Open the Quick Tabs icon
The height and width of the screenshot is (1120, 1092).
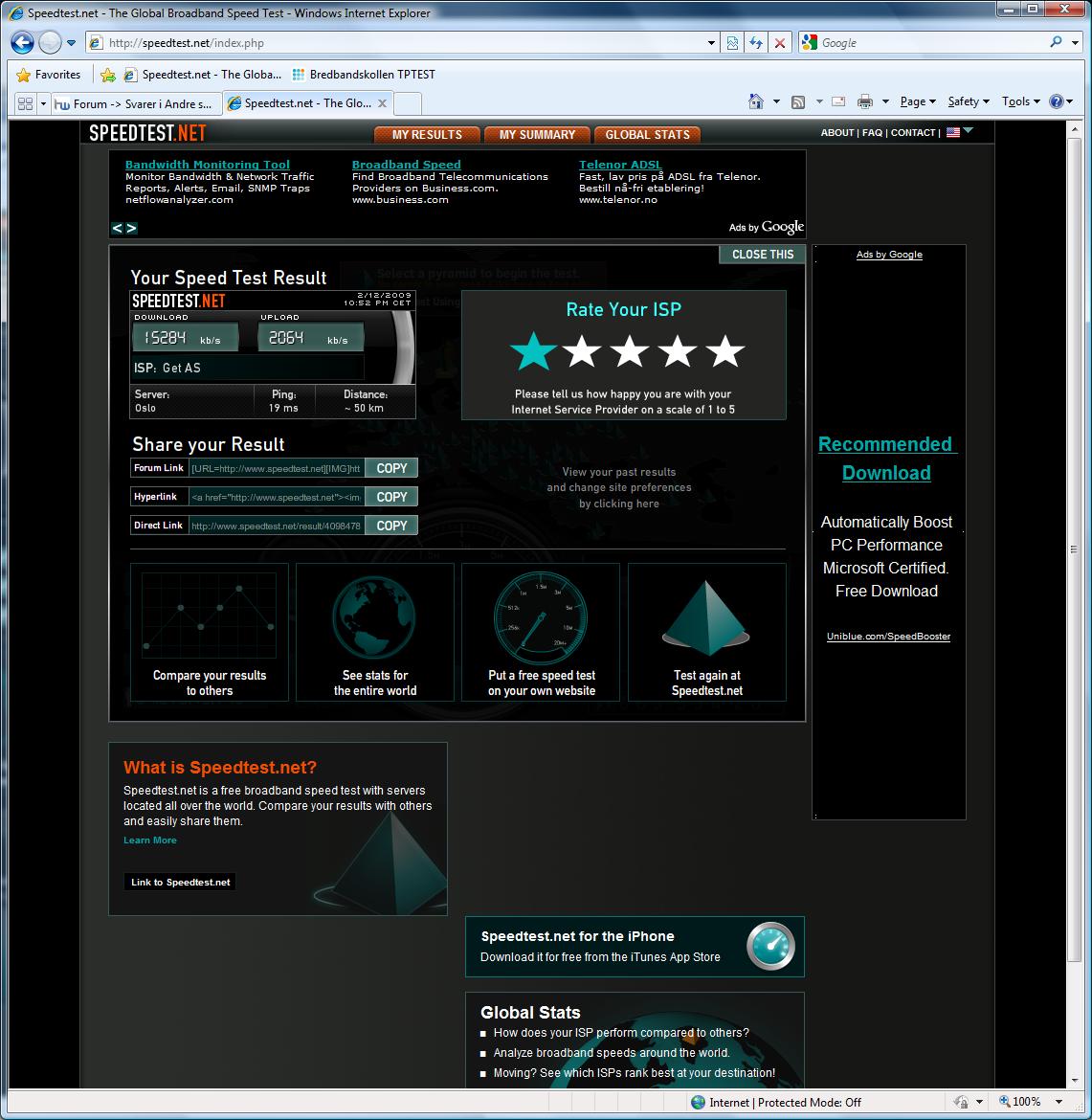coord(25,103)
